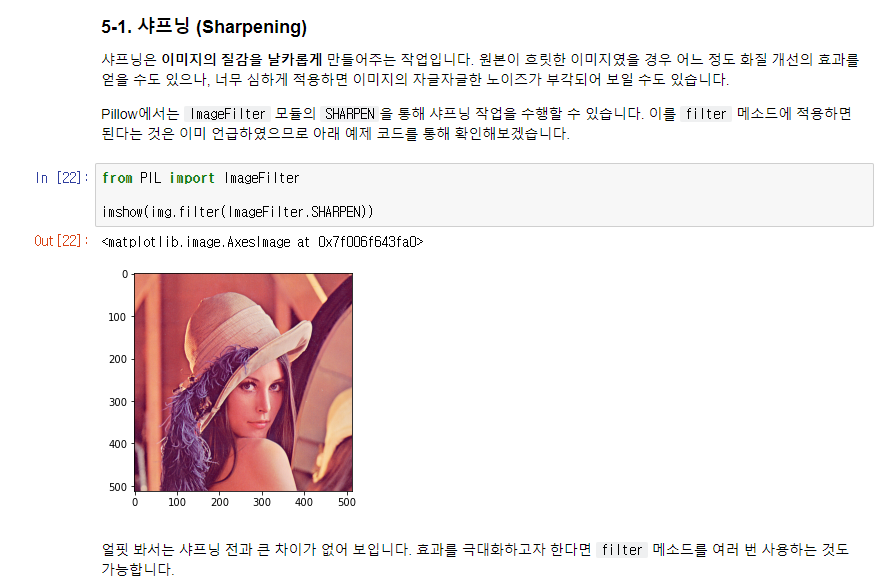Click the 5-1. 샤프닝 (Sharpening) heading
886x583 pixels.
[204, 27]
